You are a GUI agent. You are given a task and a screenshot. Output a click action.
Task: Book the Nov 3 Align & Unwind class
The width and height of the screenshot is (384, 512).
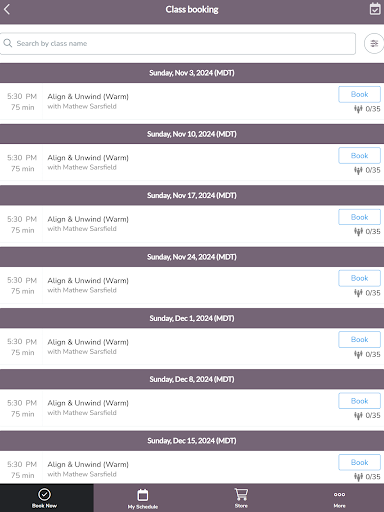[x=359, y=94]
